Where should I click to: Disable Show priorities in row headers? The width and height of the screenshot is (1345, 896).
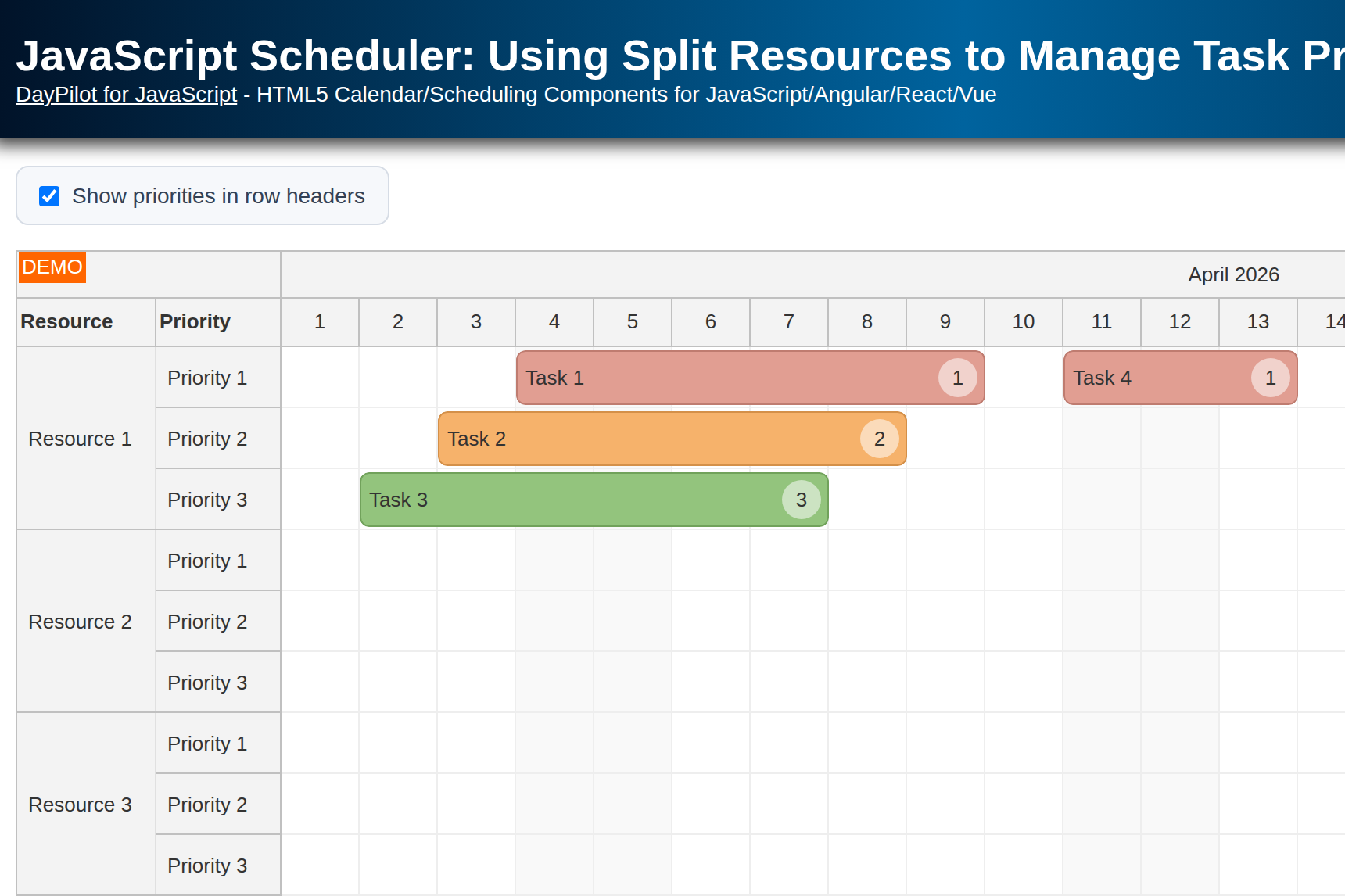48,195
